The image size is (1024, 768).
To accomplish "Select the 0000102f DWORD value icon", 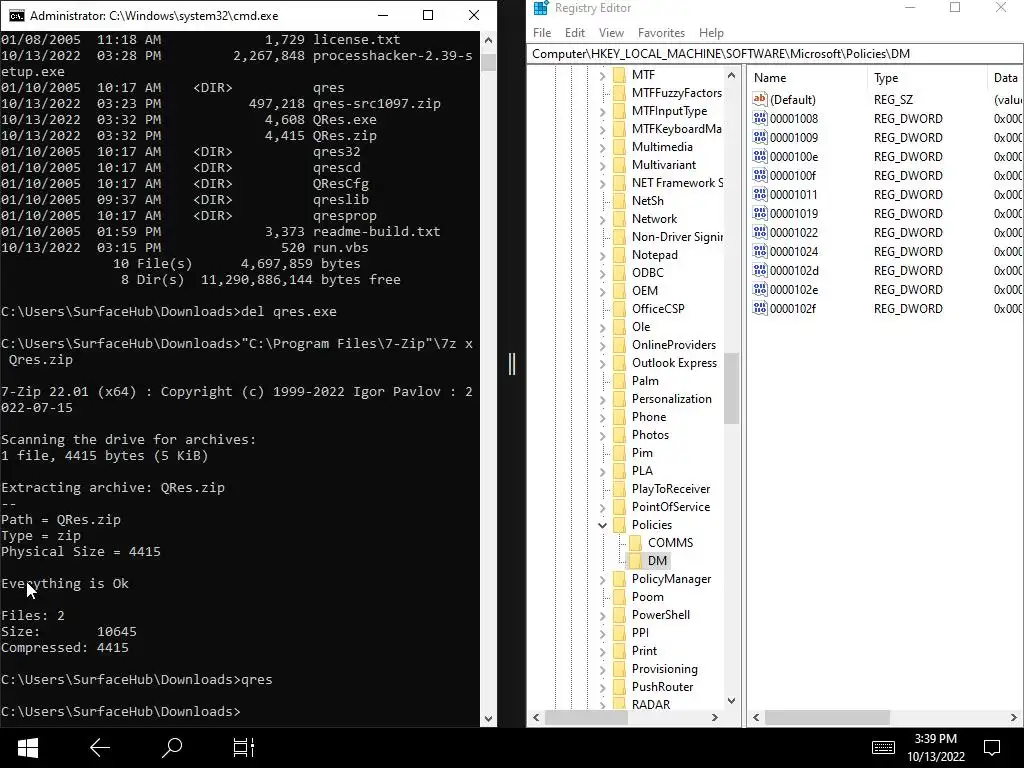I will pos(760,308).
